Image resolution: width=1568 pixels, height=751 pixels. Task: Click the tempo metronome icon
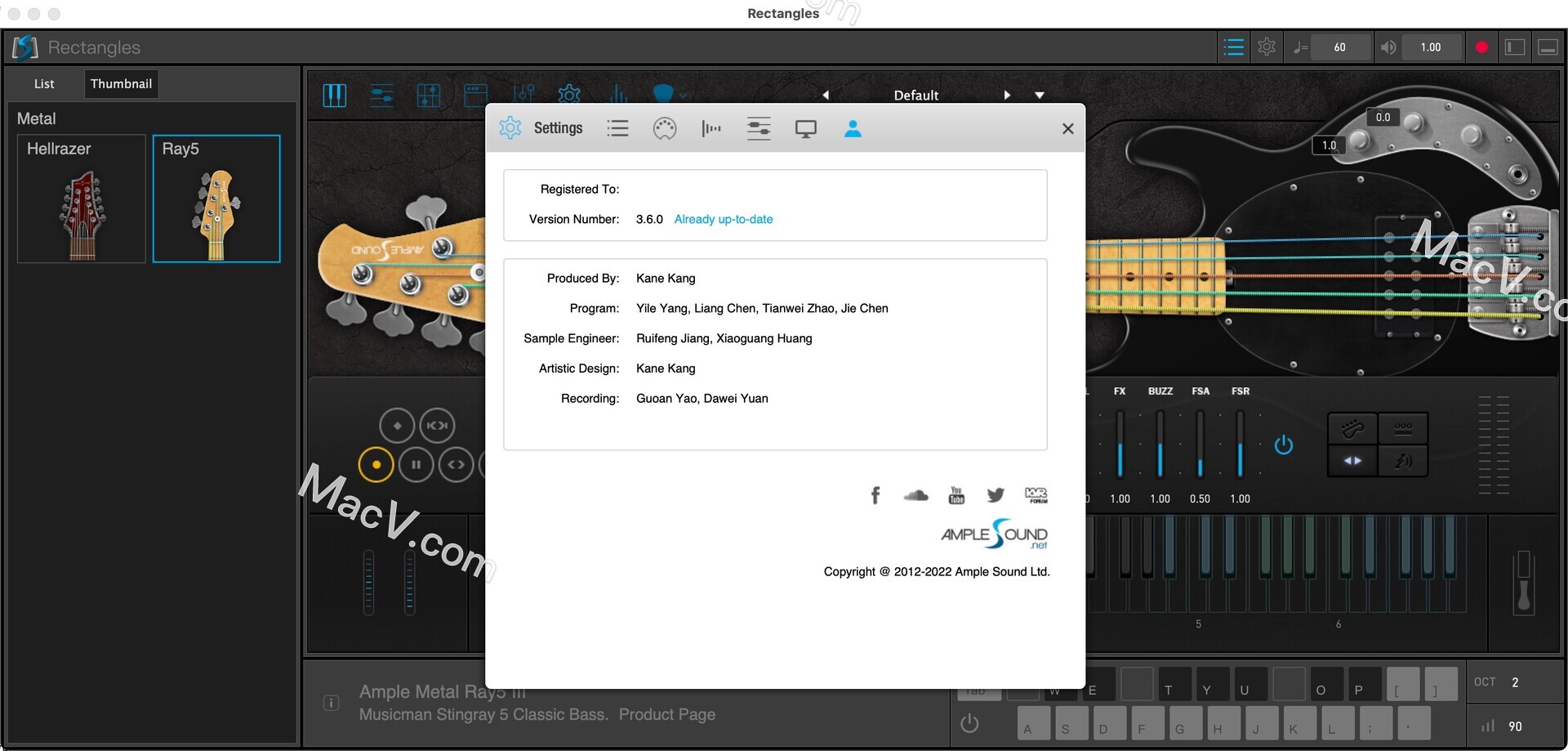point(1301,47)
